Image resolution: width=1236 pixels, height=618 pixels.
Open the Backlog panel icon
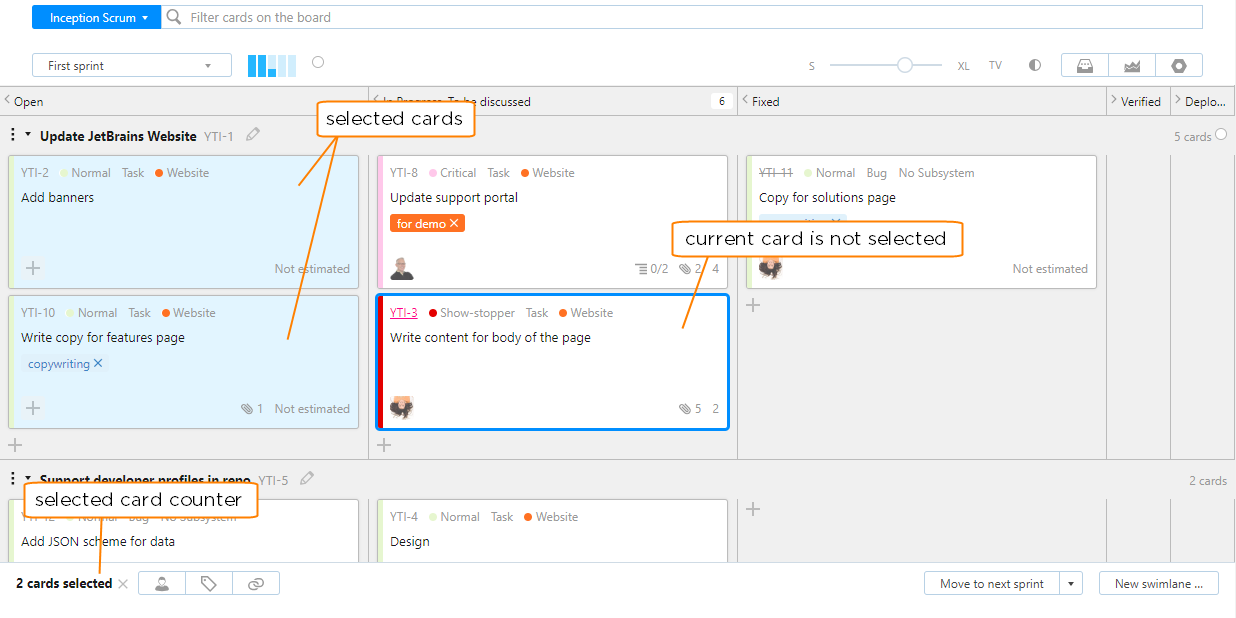click(x=1084, y=65)
